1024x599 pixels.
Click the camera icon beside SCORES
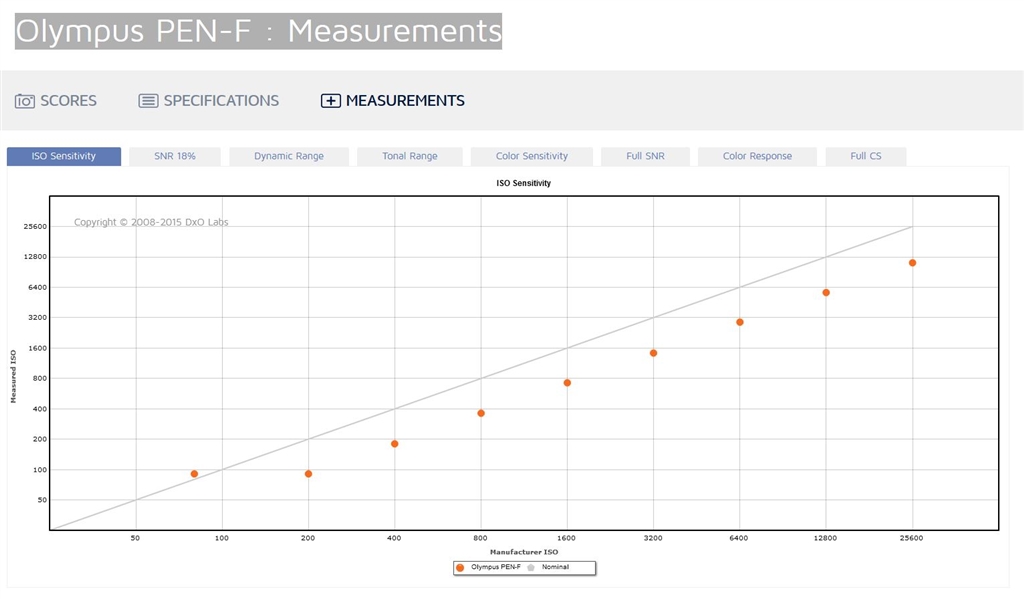tap(25, 101)
